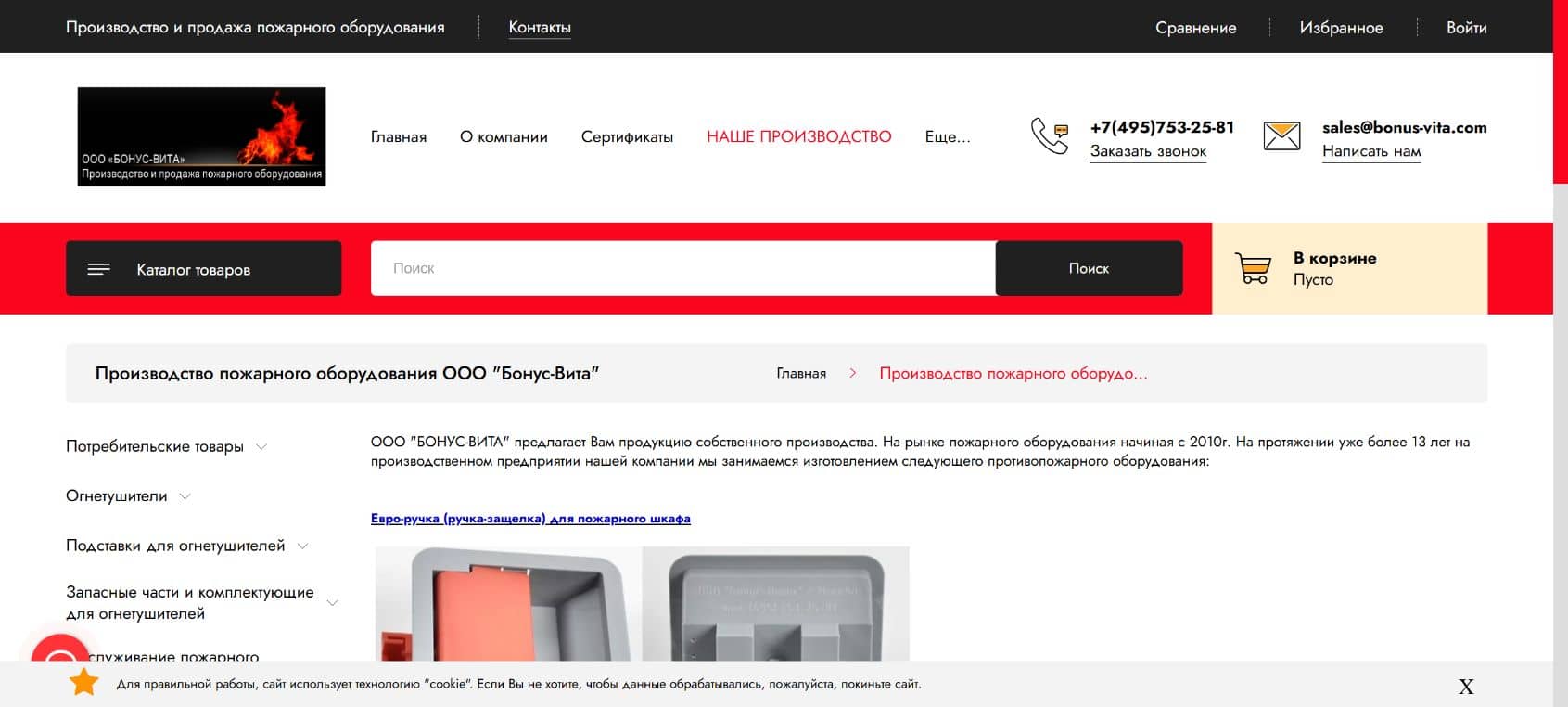Screen dimensions: 1568x707
Task: Focus the Поиск search input field
Action: pyautogui.click(x=683, y=268)
